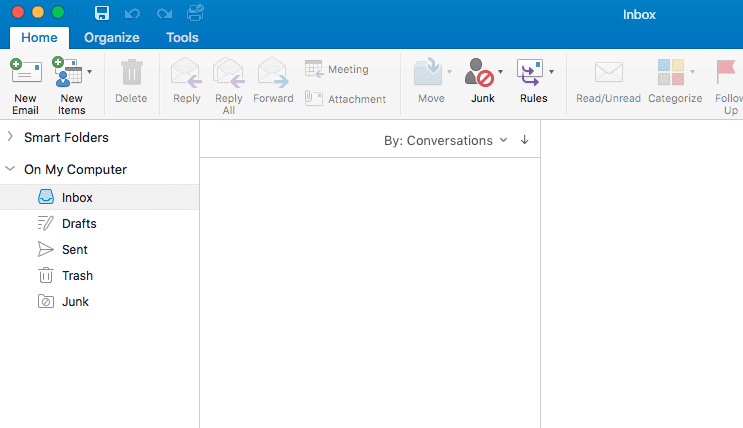Open the Junk dropdown arrow in ribbon
Image resolution: width=743 pixels, height=428 pixels.
(x=500, y=72)
